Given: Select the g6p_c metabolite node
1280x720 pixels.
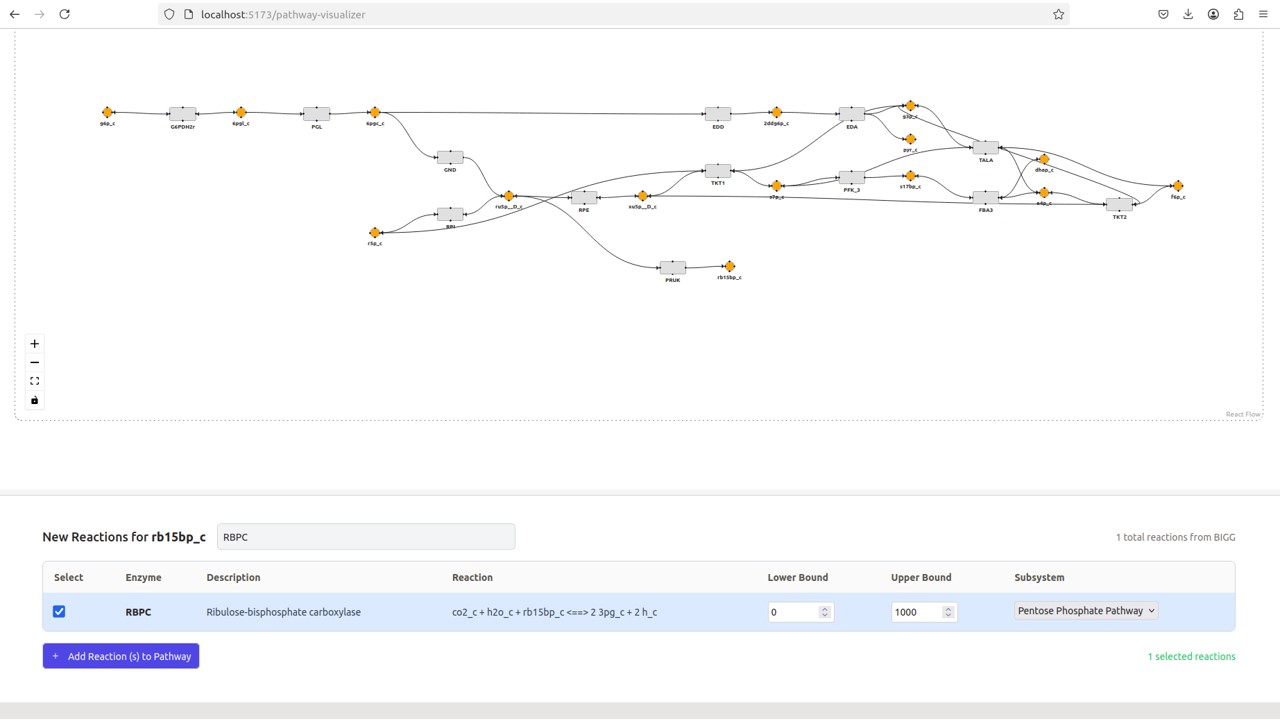Looking at the screenshot, I should point(107,113).
